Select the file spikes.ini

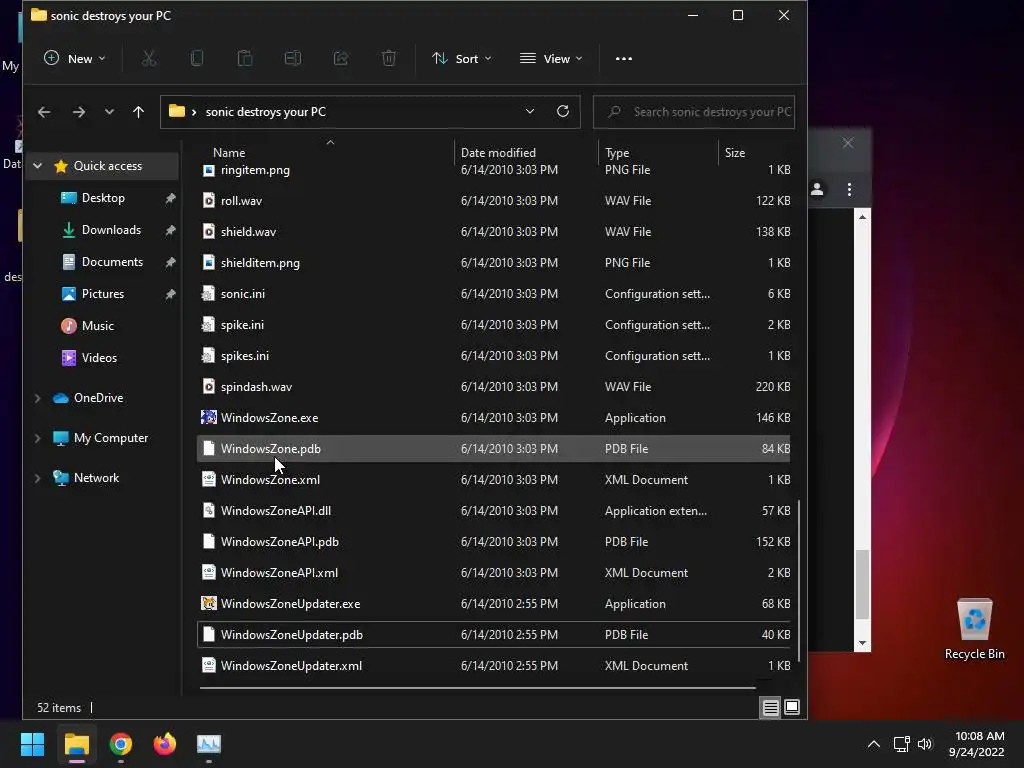(493, 356)
